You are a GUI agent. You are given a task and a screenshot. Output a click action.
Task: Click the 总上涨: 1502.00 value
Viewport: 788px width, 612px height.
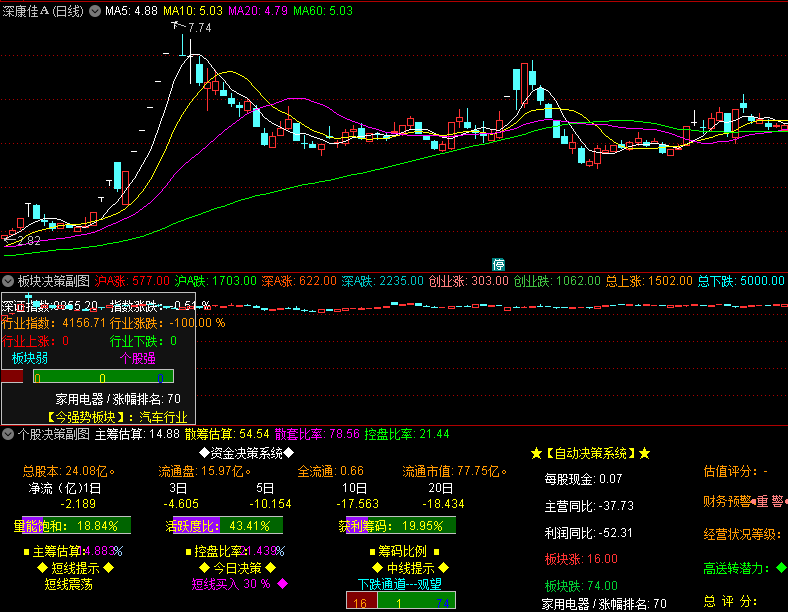coord(649,281)
